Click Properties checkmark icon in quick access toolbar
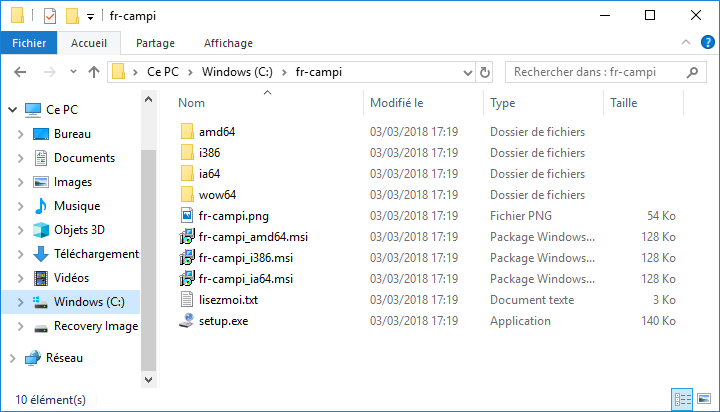The image size is (720, 412). click(x=50, y=16)
